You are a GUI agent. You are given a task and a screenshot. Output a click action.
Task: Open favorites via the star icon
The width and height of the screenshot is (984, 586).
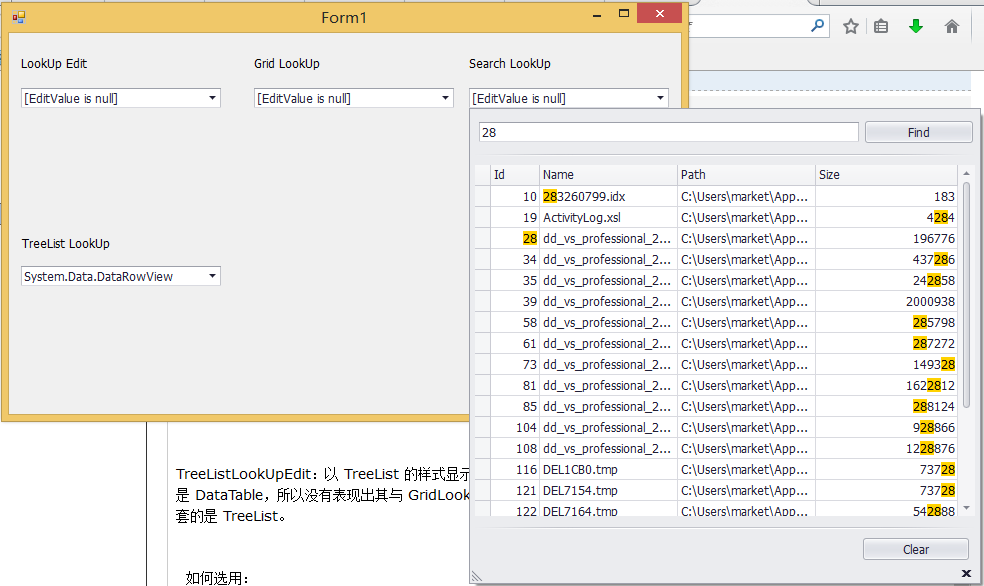pyautogui.click(x=850, y=26)
